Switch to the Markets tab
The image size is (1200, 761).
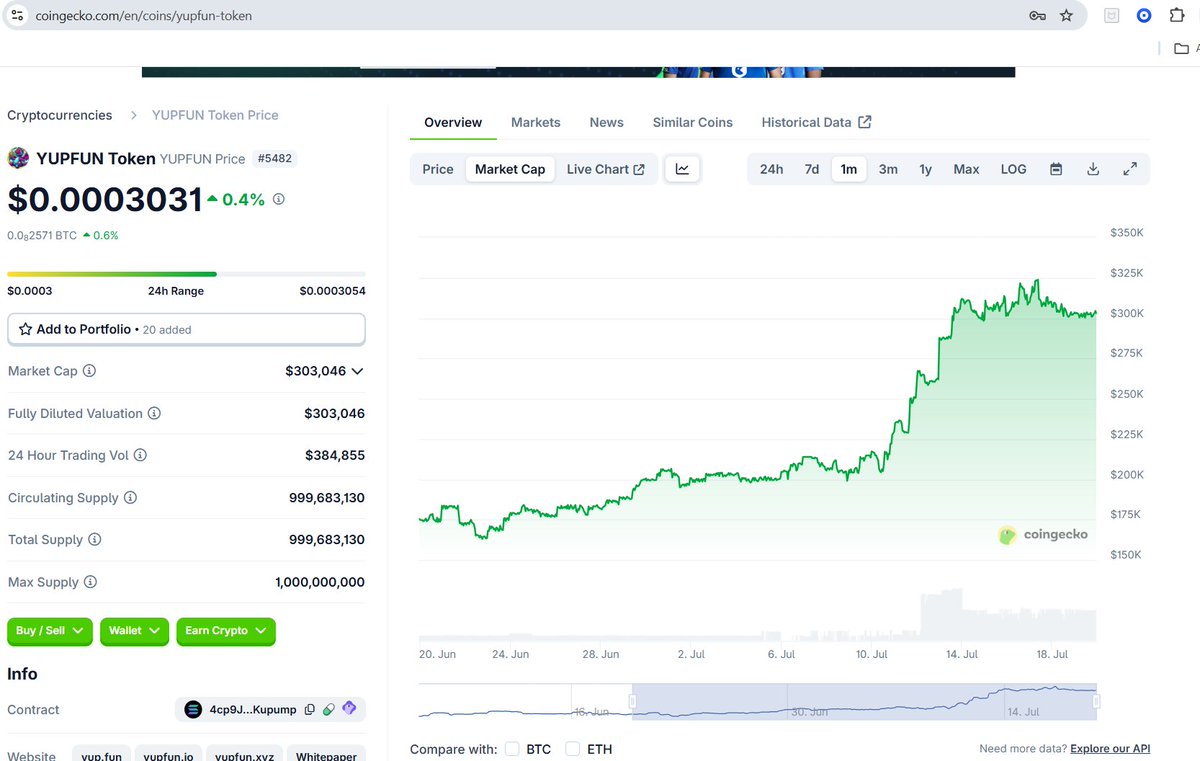coord(535,122)
